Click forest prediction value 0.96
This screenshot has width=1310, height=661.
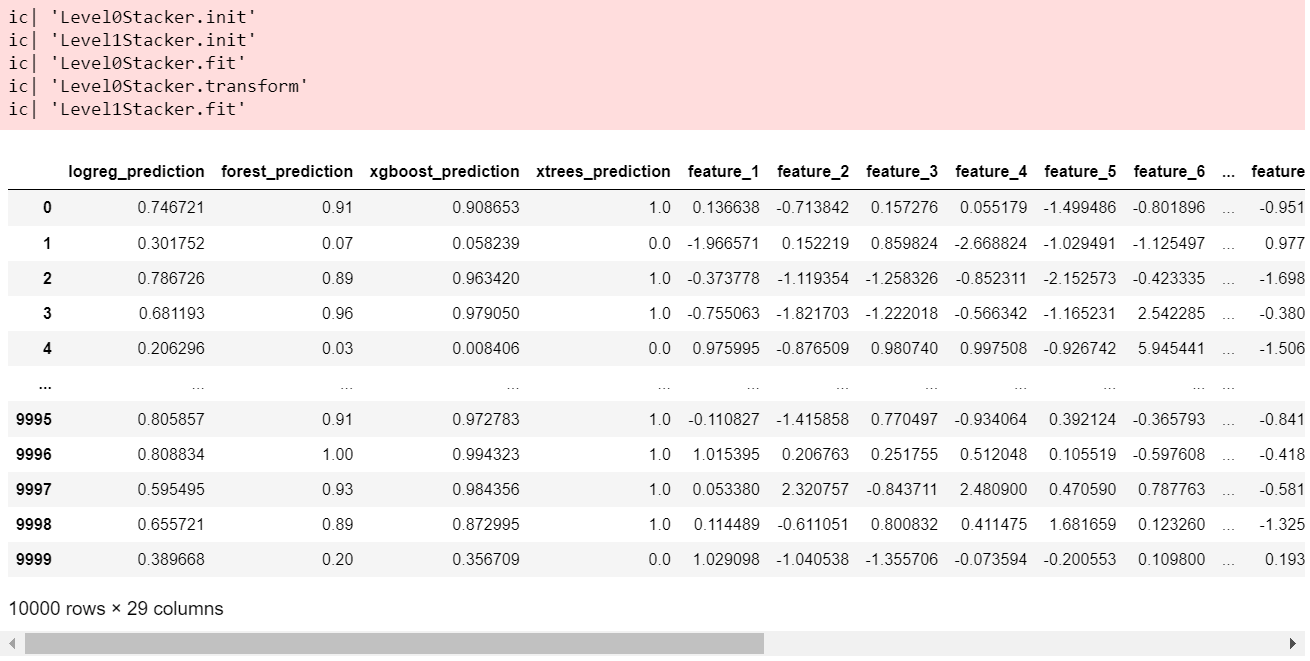point(338,313)
